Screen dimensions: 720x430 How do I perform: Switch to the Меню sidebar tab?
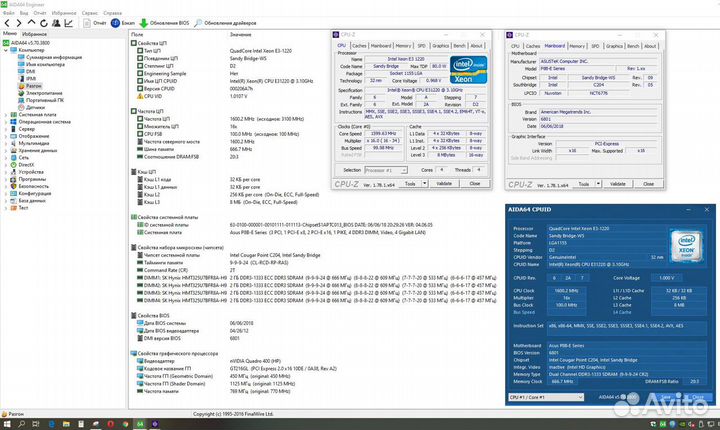pos(10,34)
